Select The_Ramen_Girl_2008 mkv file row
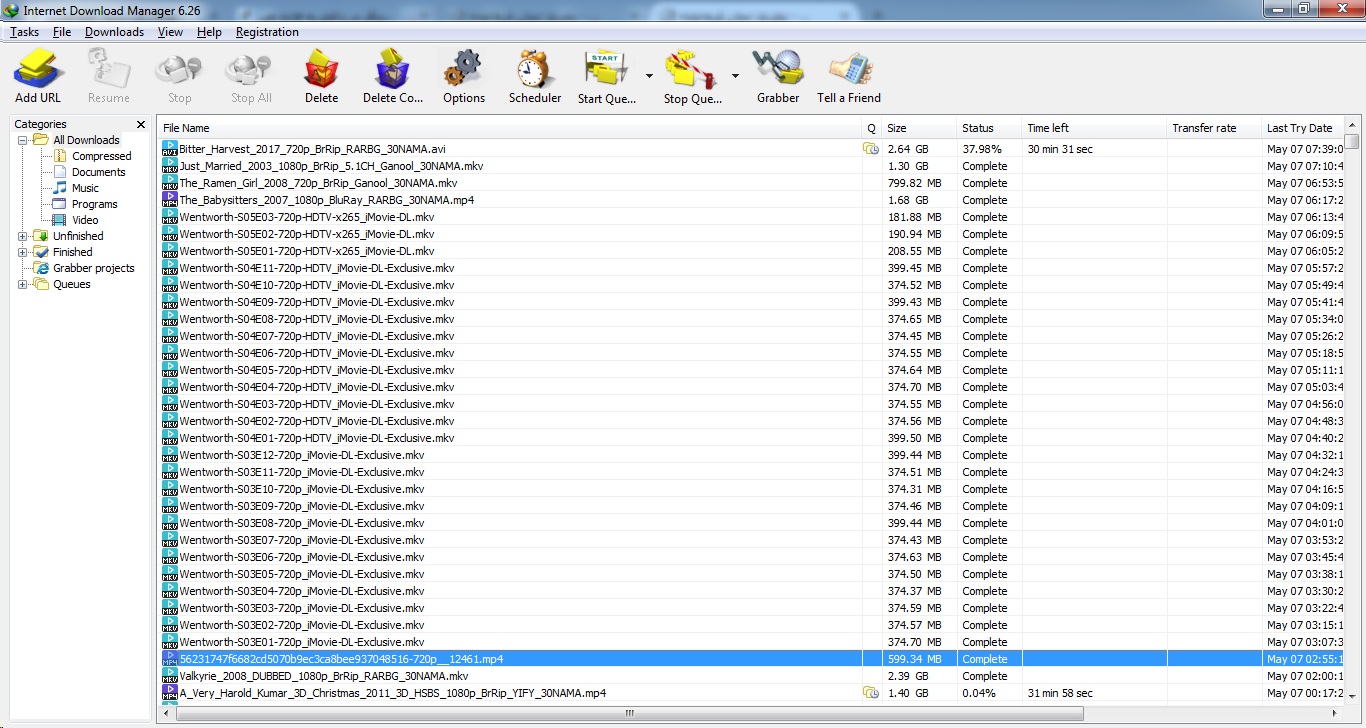This screenshot has width=1366, height=728. pos(750,183)
